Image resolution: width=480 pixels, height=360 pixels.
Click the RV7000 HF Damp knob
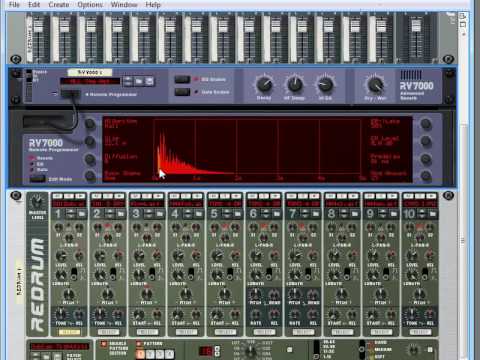[x=294, y=84]
